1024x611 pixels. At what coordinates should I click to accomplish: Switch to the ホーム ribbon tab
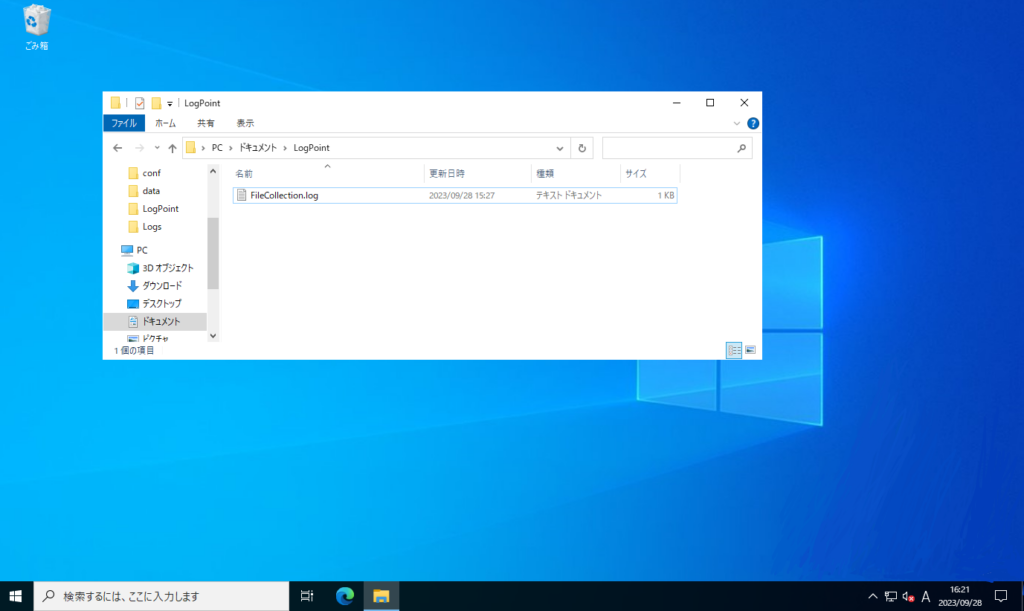(x=165, y=123)
